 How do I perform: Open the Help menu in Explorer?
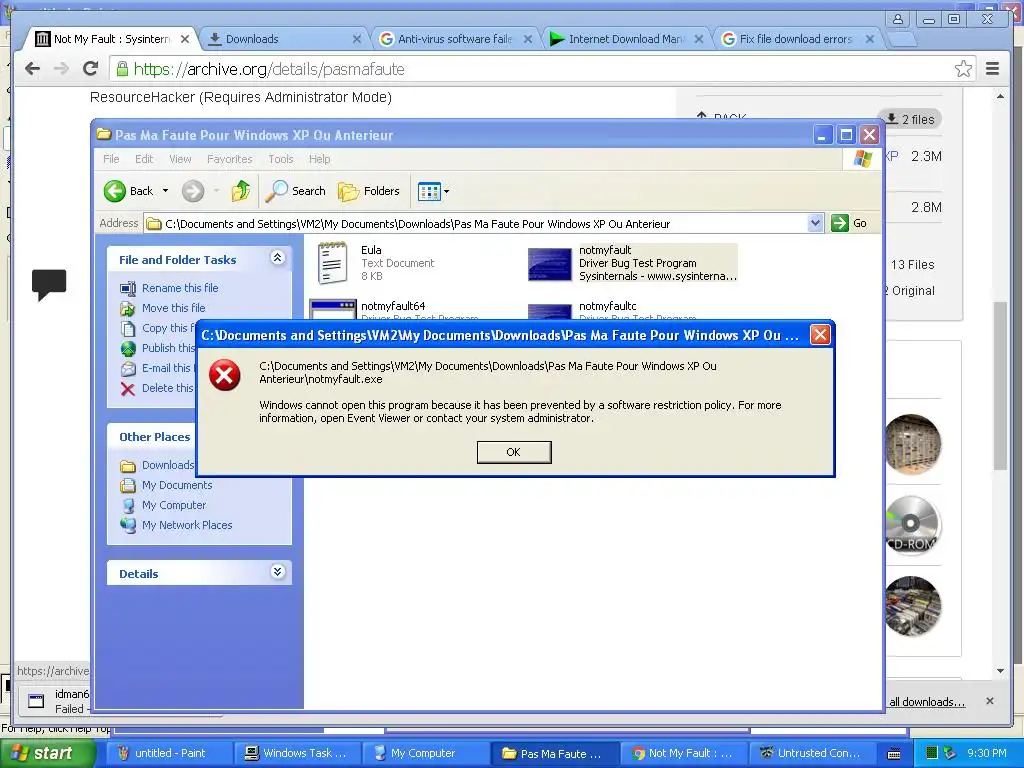point(319,159)
